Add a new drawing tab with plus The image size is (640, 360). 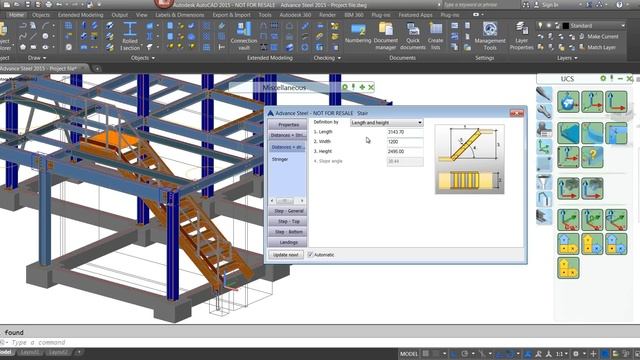tap(97, 69)
